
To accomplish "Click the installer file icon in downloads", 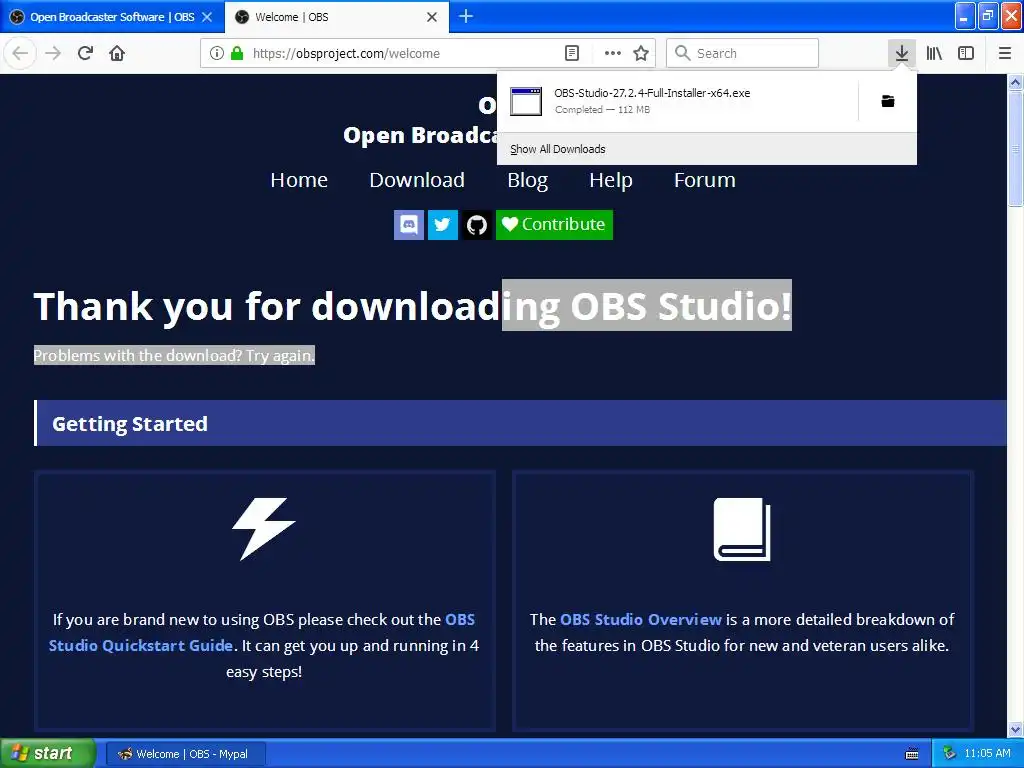I will (x=526, y=101).
